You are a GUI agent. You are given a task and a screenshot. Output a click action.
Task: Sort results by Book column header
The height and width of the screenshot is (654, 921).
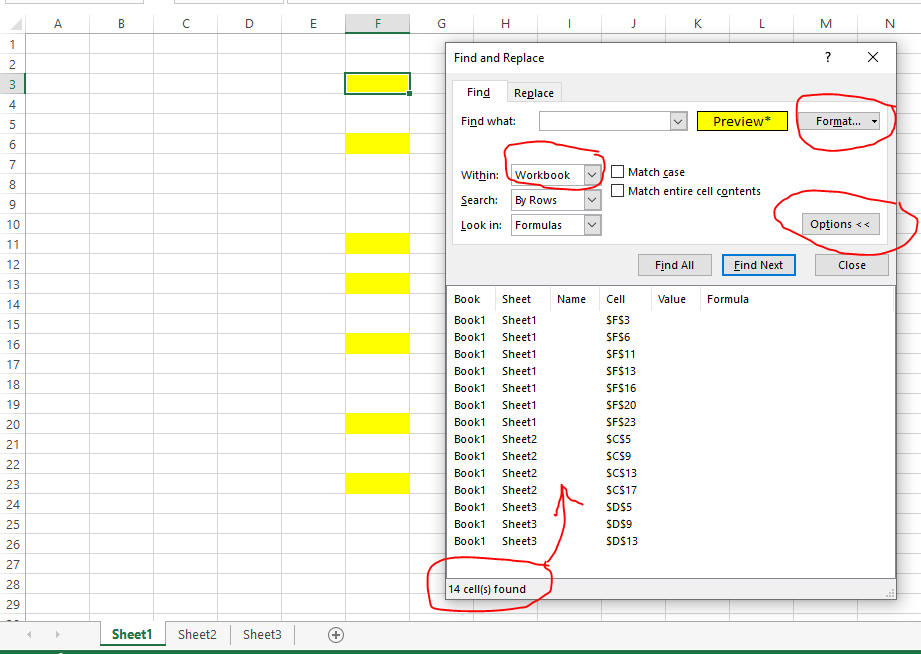pyautogui.click(x=472, y=299)
